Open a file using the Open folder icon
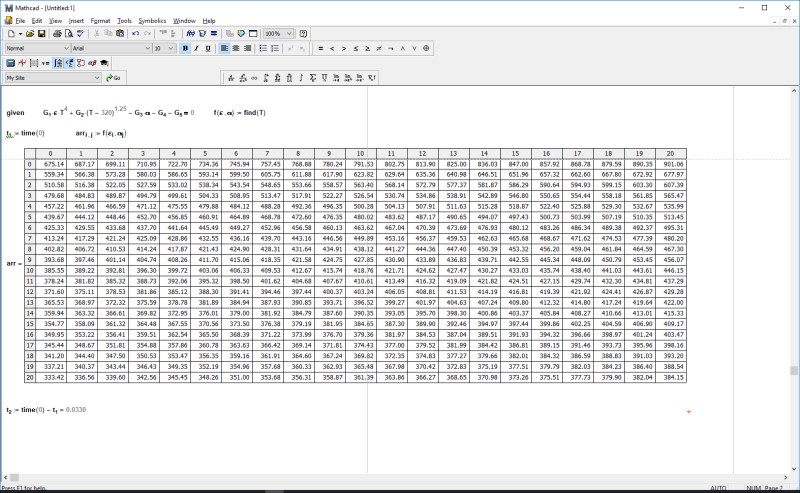Image resolution: width=800 pixels, height=493 pixels. click(x=30, y=34)
